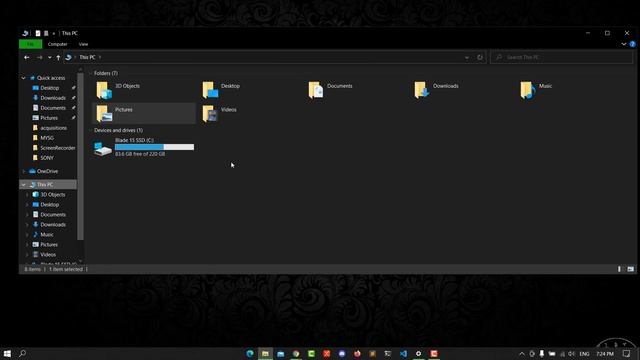Select Downloads under This PC tree
The width and height of the screenshot is (640, 360).
pyautogui.click(x=53, y=225)
